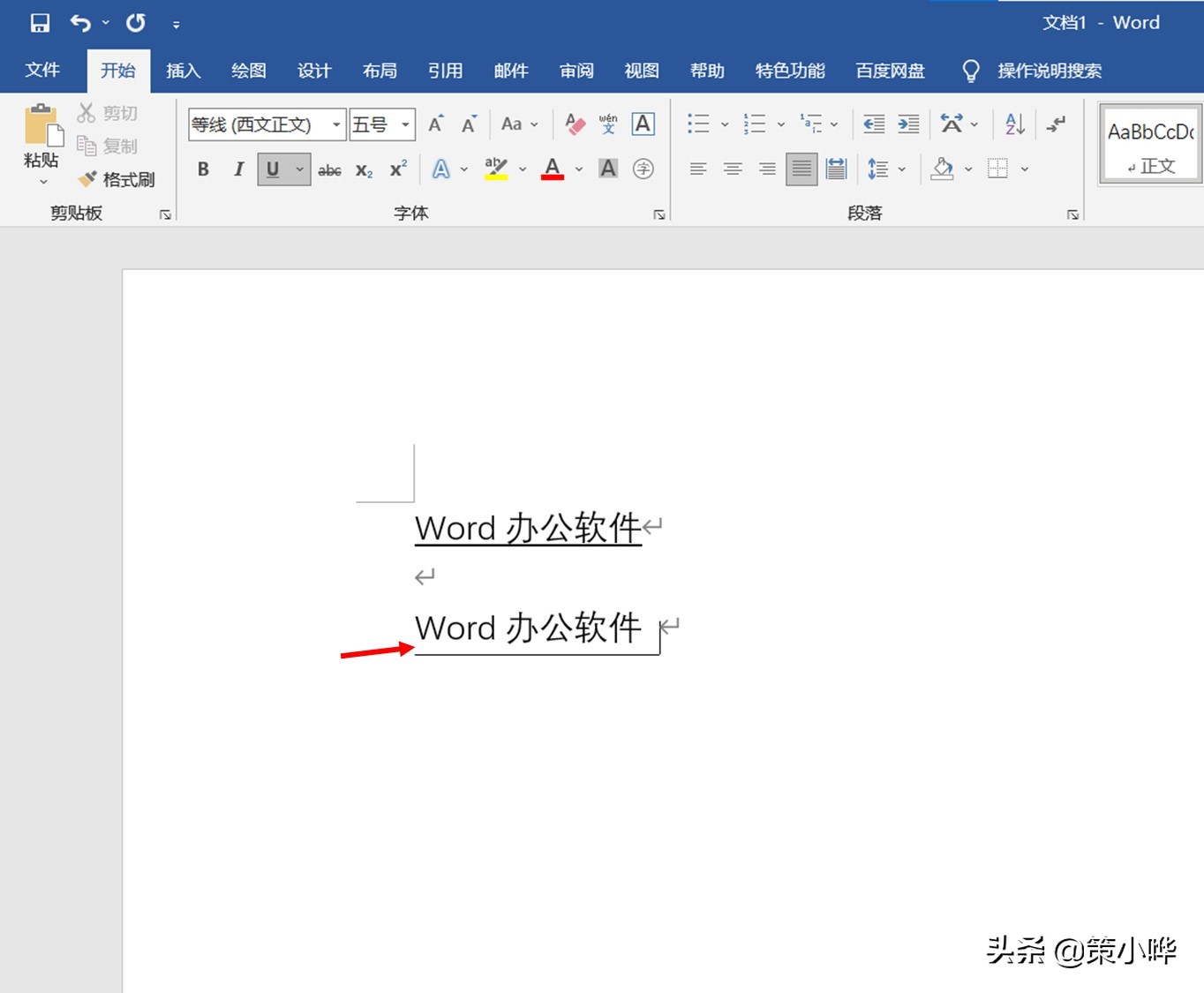Click the enclosed characters icon

coord(643,169)
